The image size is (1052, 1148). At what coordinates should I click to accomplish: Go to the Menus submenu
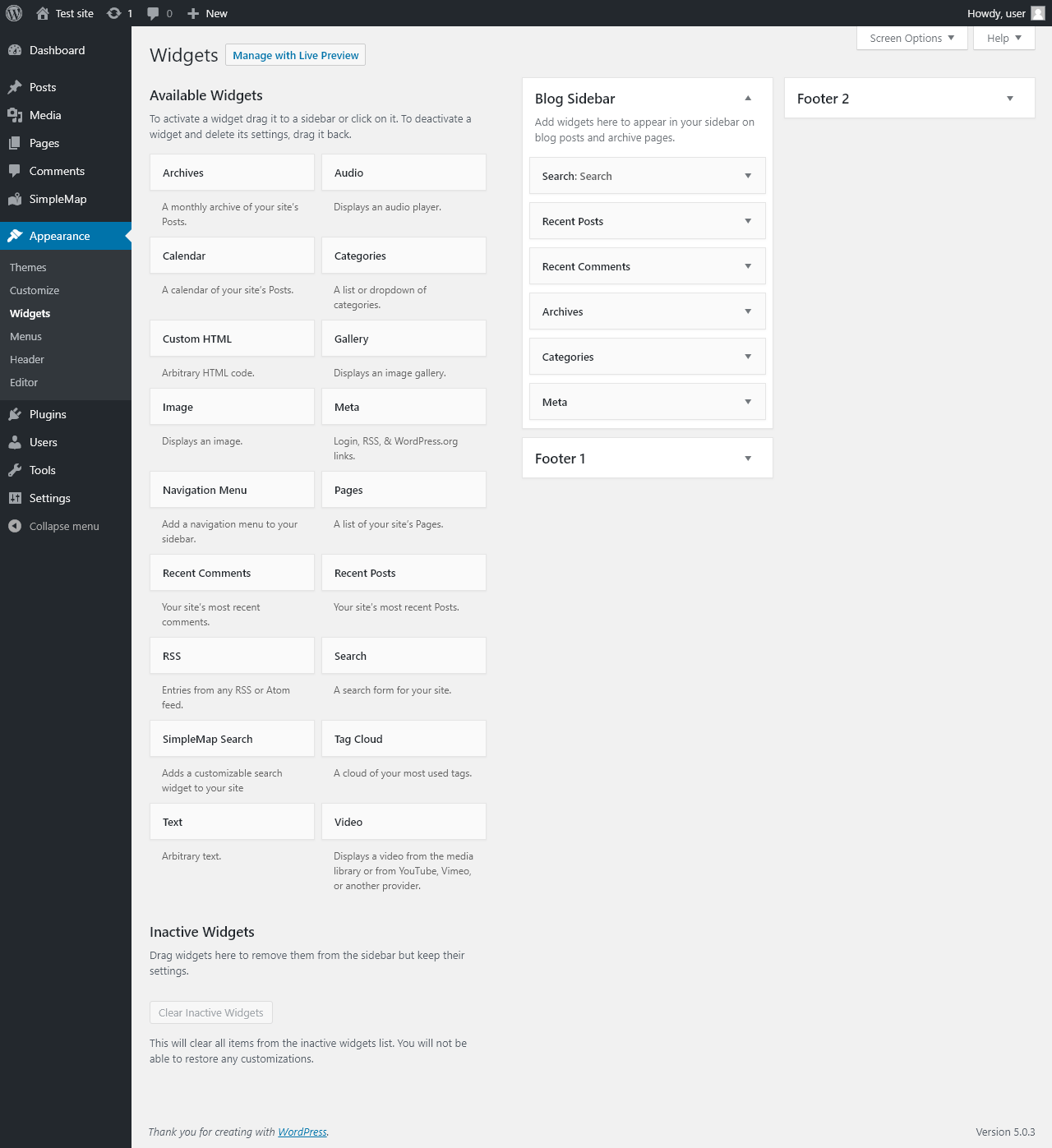25,336
